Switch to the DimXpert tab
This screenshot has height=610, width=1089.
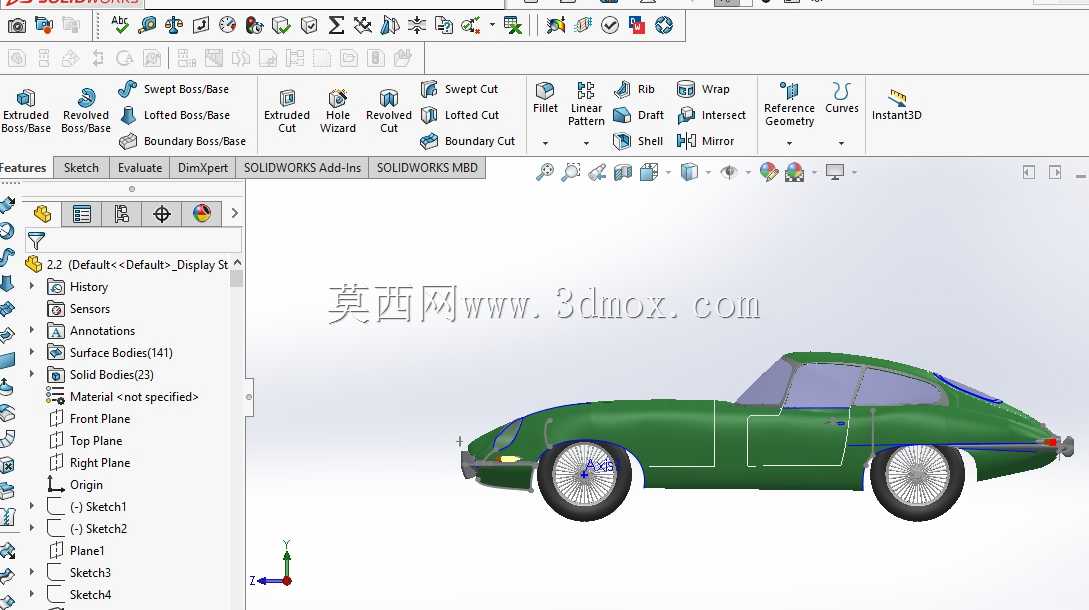tap(203, 167)
